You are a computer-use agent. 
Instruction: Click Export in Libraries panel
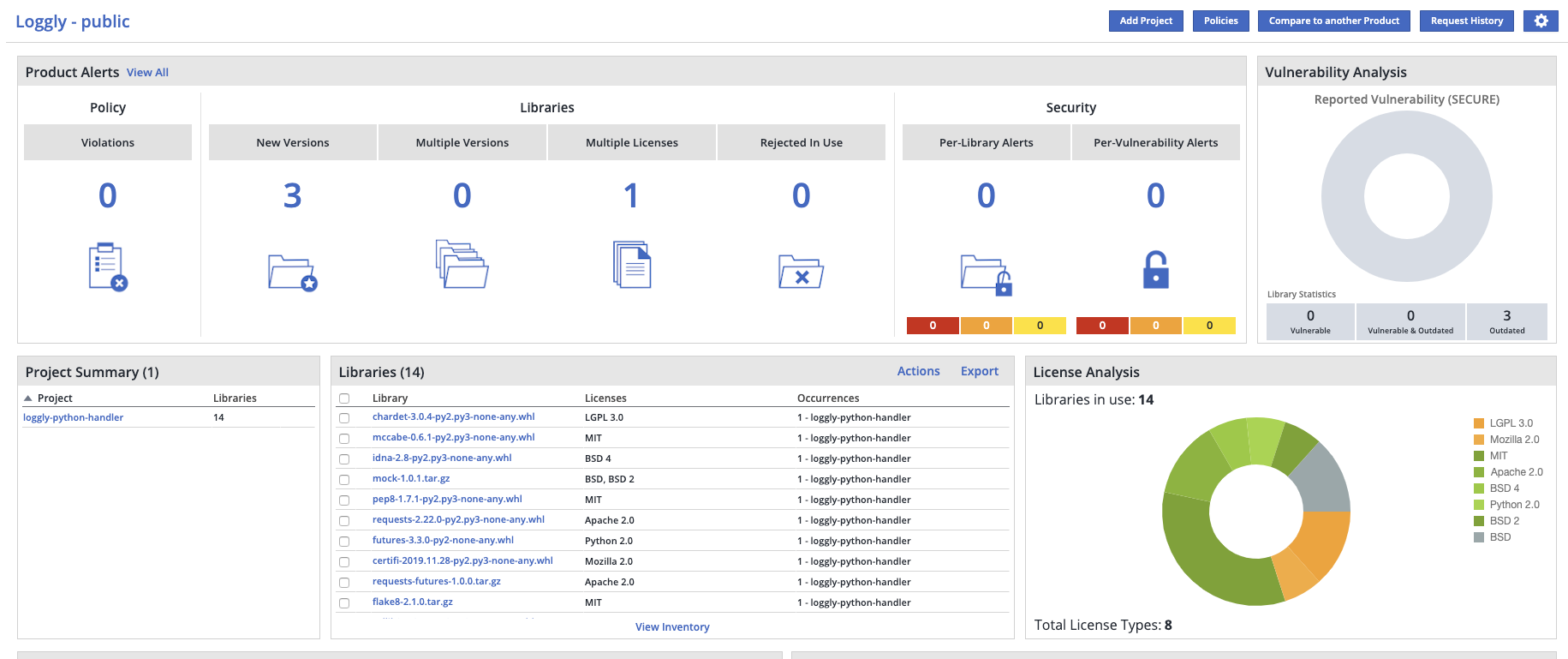pos(980,371)
